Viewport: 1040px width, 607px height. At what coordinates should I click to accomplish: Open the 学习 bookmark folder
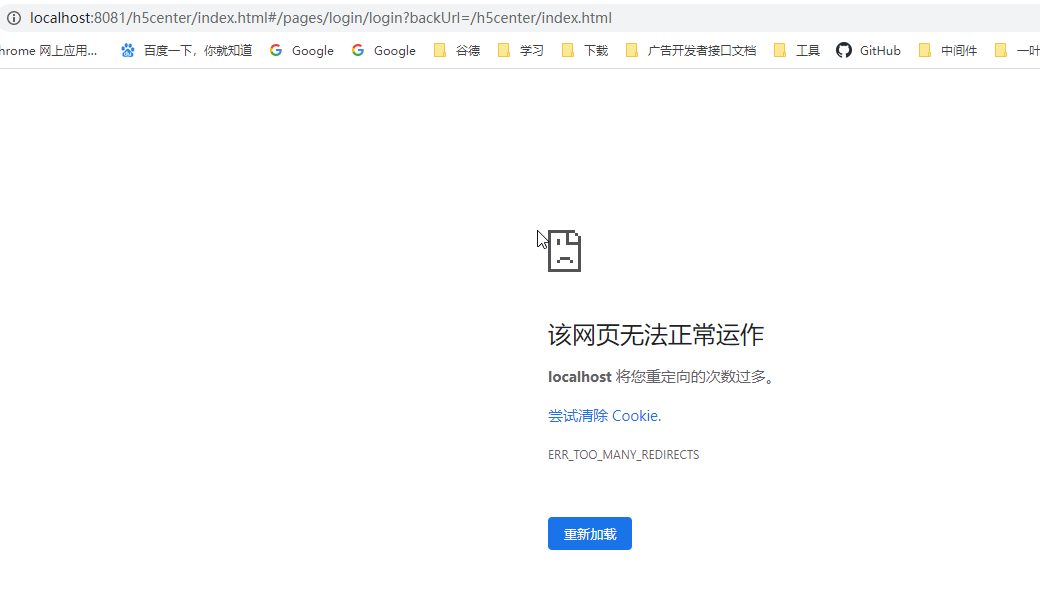click(521, 50)
